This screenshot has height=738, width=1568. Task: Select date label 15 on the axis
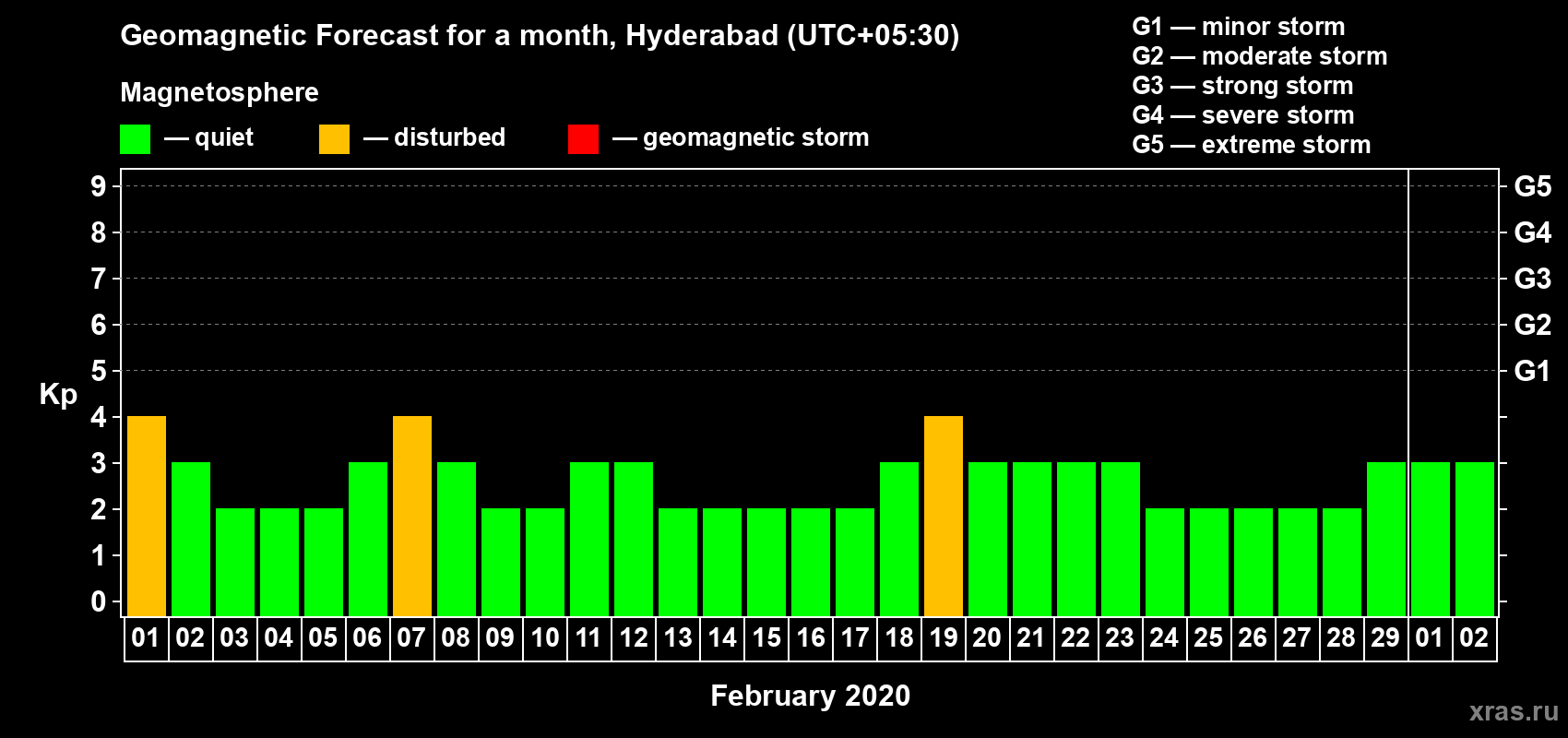pyautogui.click(x=766, y=638)
